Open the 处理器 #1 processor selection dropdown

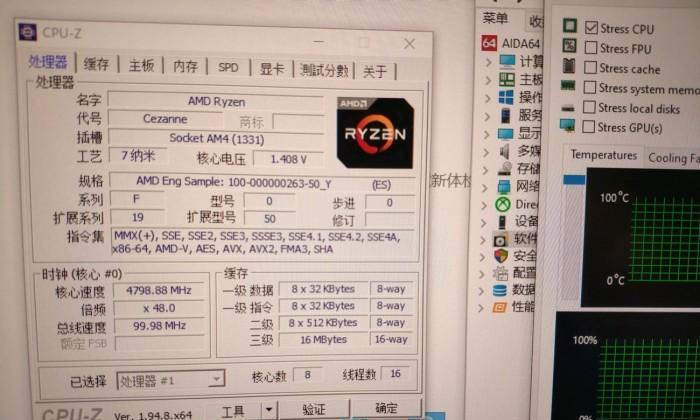[x=216, y=380]
